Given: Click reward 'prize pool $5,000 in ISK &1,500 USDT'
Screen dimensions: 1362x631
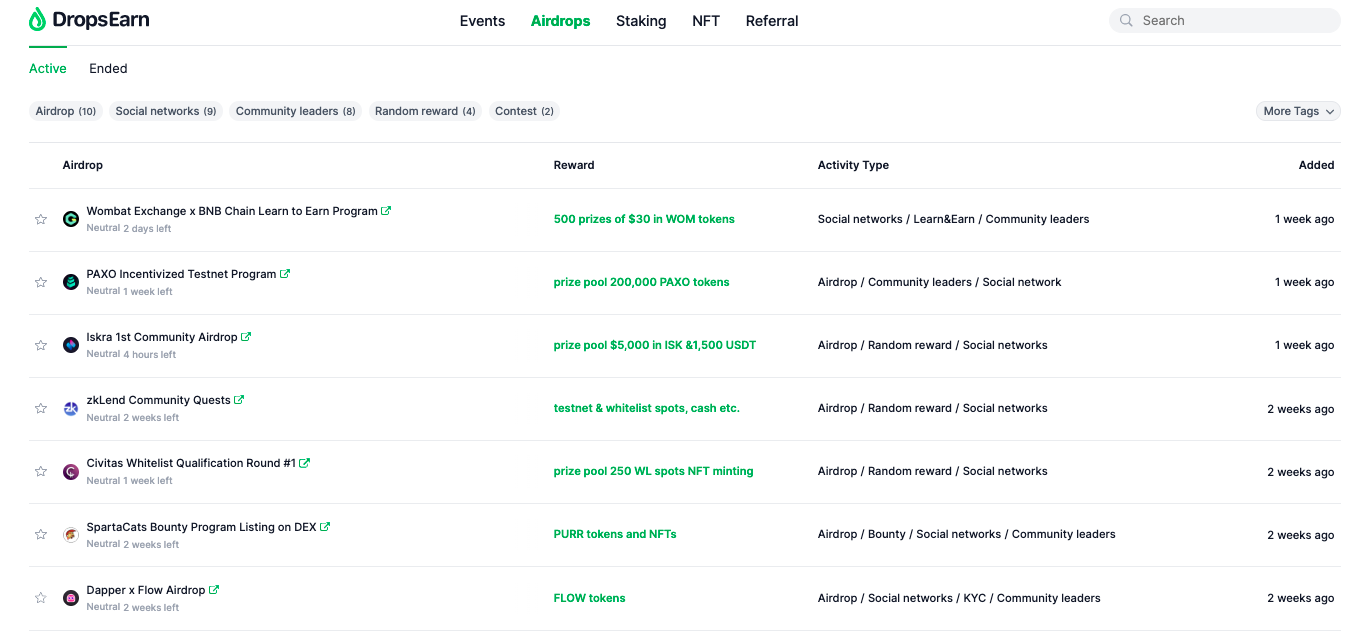Looking at the screenshot, I should click(x=655, y=345).
